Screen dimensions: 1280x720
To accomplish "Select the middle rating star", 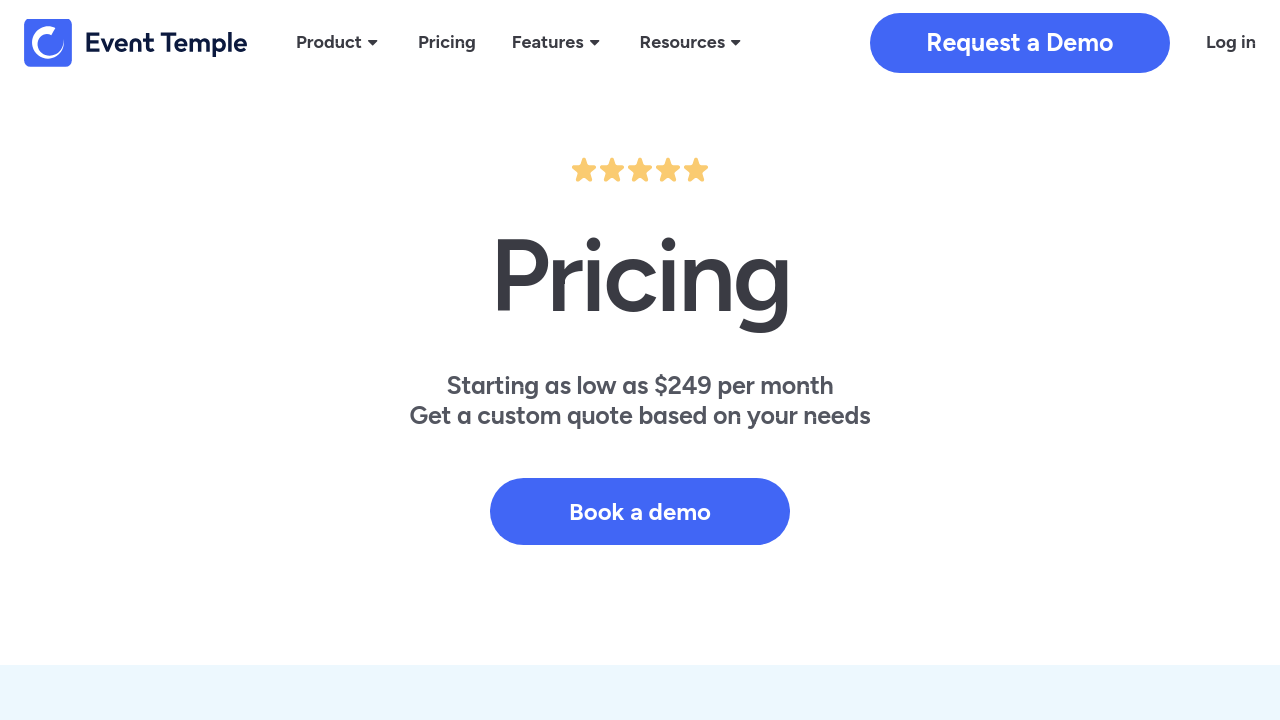I will pyautogui.click(x=640, y=170).
